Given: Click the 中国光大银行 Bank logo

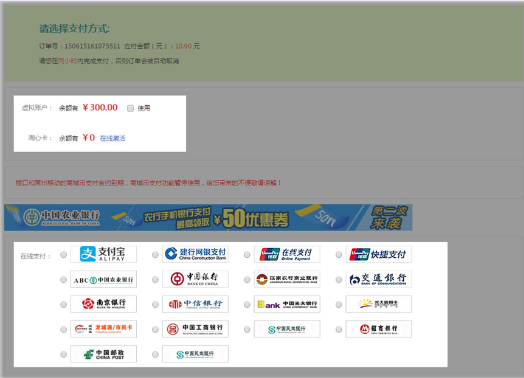Looking at the screenshot, I should click(x=287, y=304).
